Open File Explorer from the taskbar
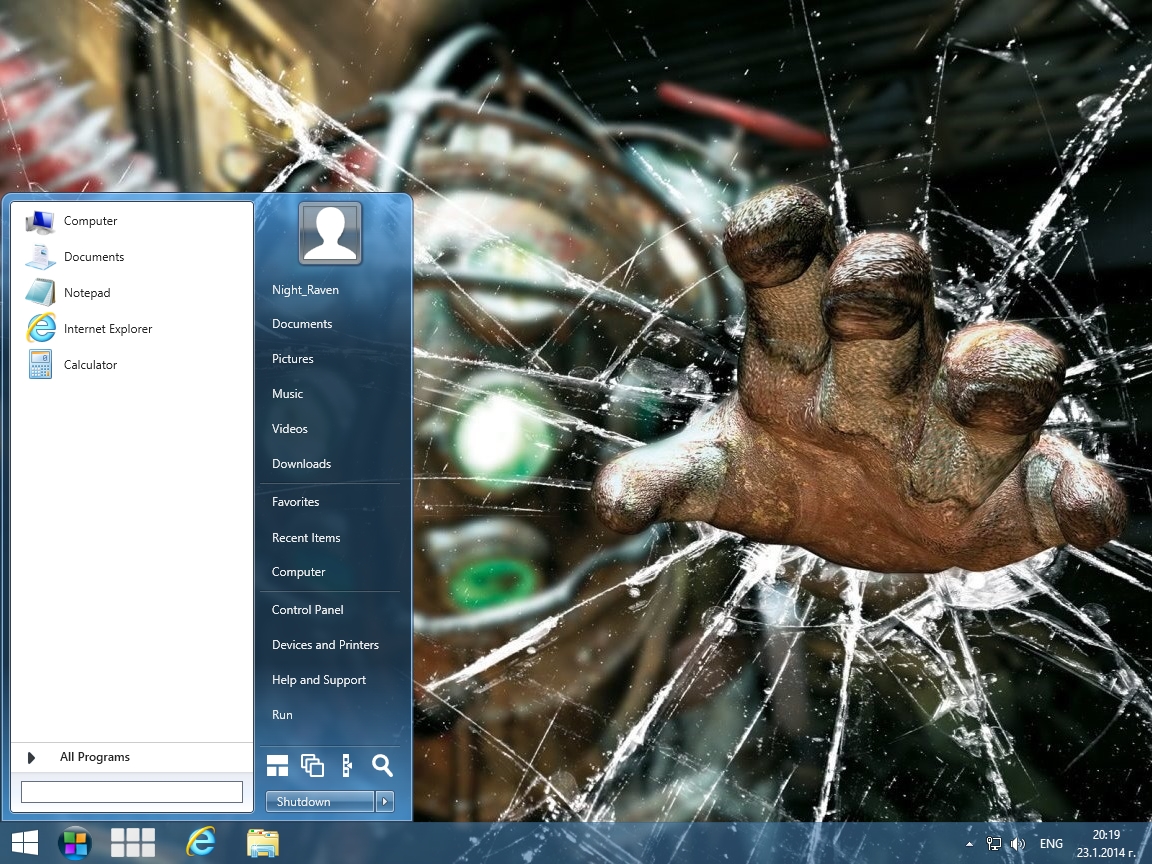This screenshot has height=864, width=1152. tap(262, 843)
